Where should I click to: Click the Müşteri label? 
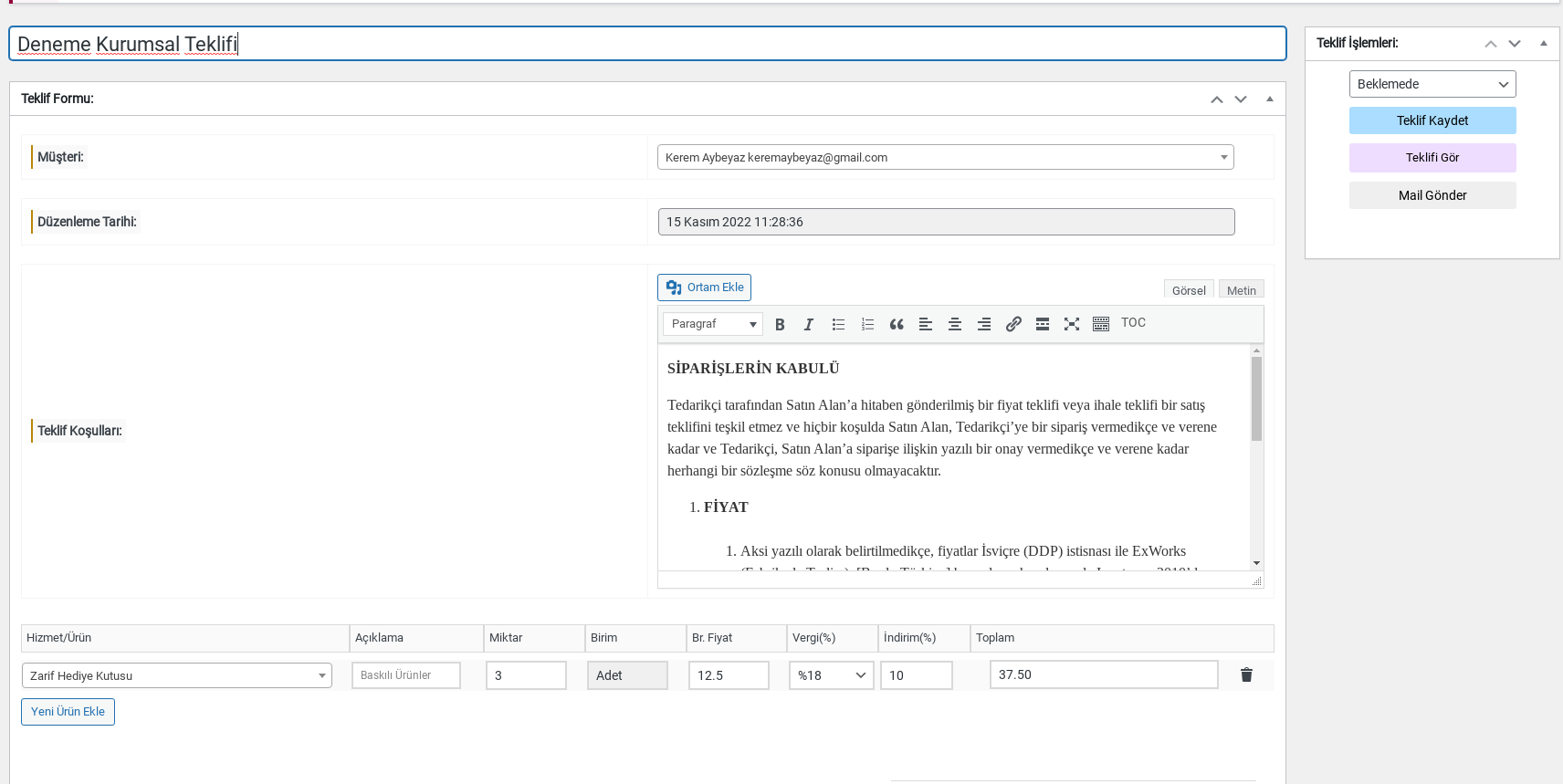click(60, 157)
